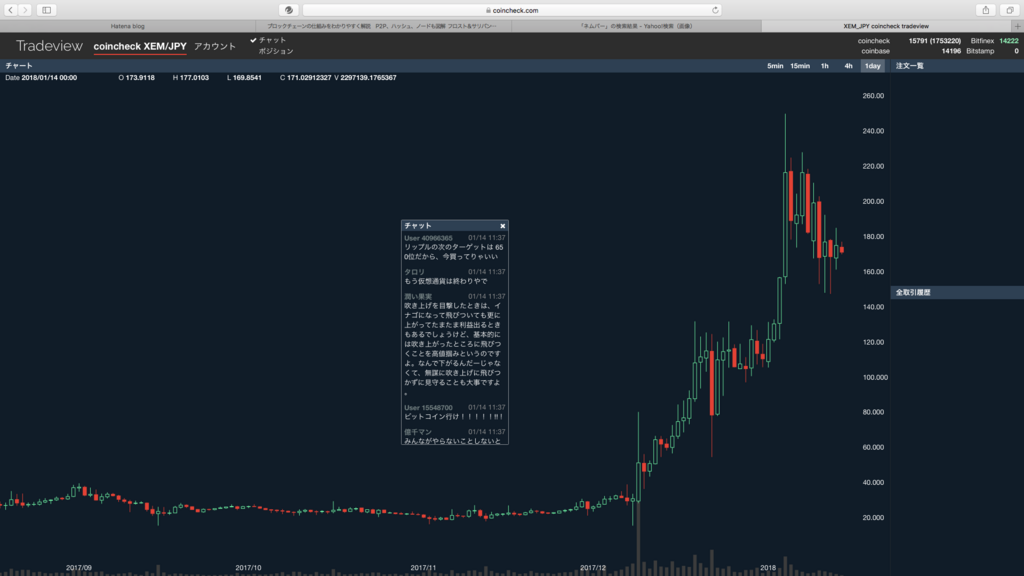Close the チャット chat popup
This screenshot has width=1024, height=576.
503,226
